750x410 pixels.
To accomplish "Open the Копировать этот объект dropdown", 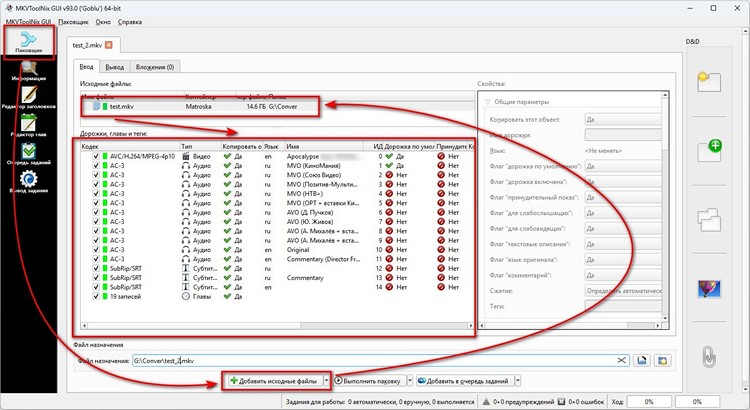I will pyautogui.click(x=623, y=120).
